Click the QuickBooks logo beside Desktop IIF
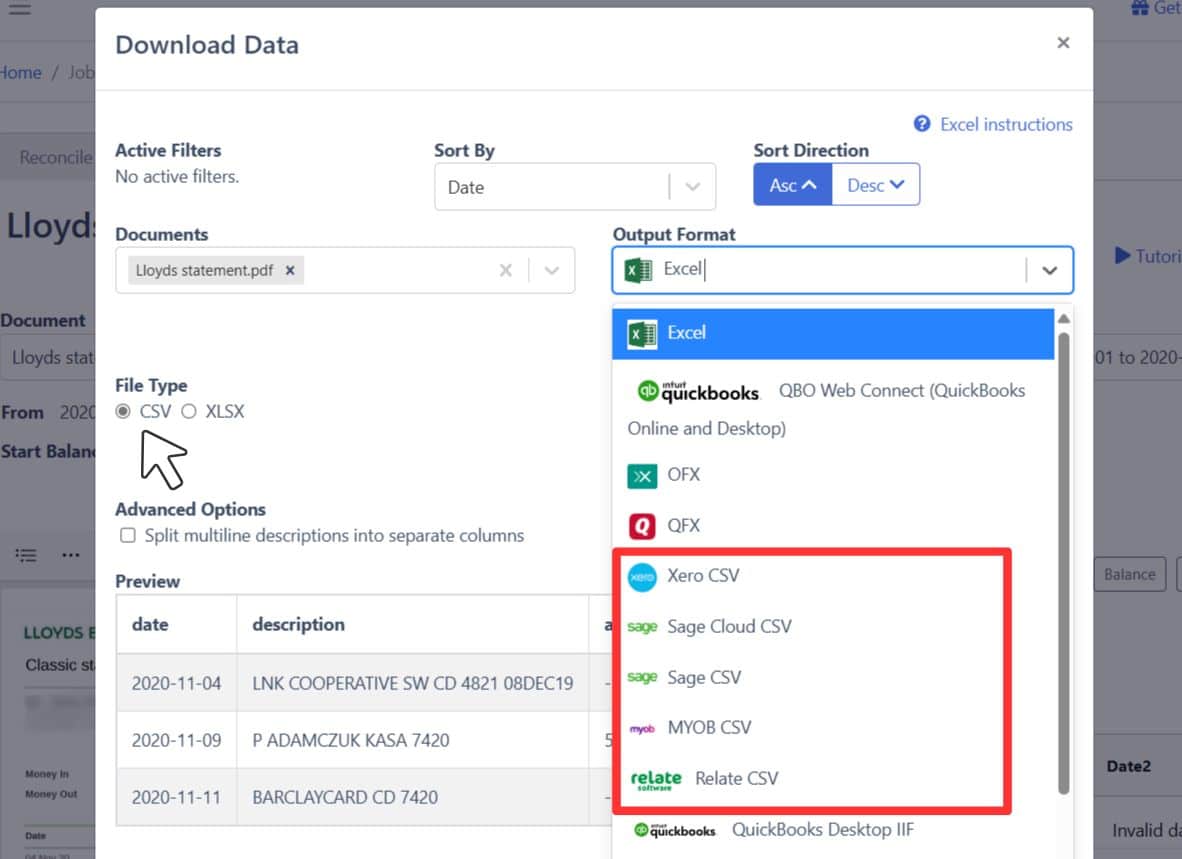This screenshot has height=859, width=1182. coord(675,830)
